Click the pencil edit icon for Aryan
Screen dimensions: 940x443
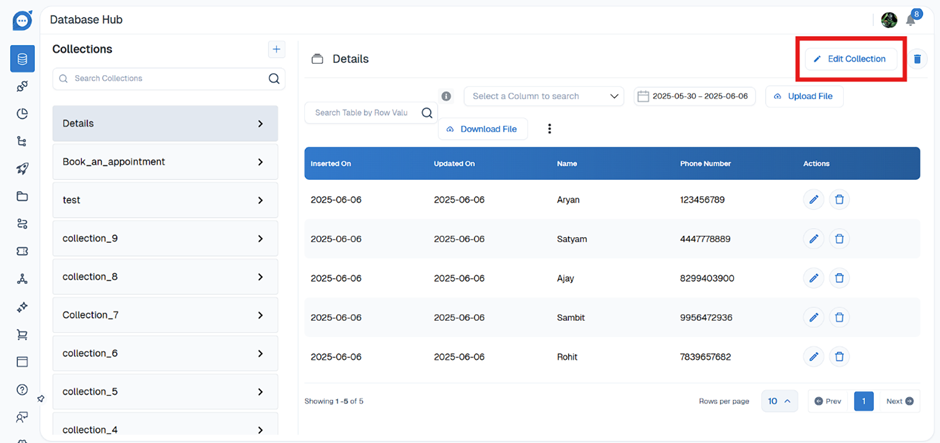[814, 200]
